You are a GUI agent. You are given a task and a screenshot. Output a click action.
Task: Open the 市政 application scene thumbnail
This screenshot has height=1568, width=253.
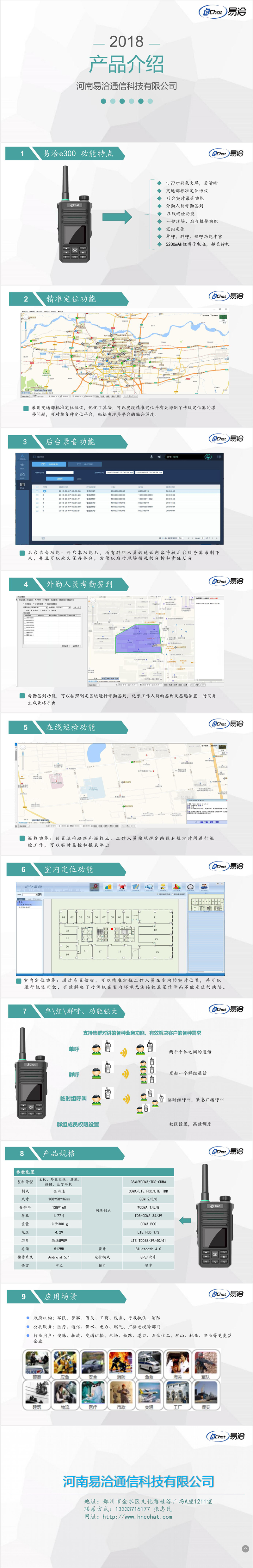tap(121, 1396)
